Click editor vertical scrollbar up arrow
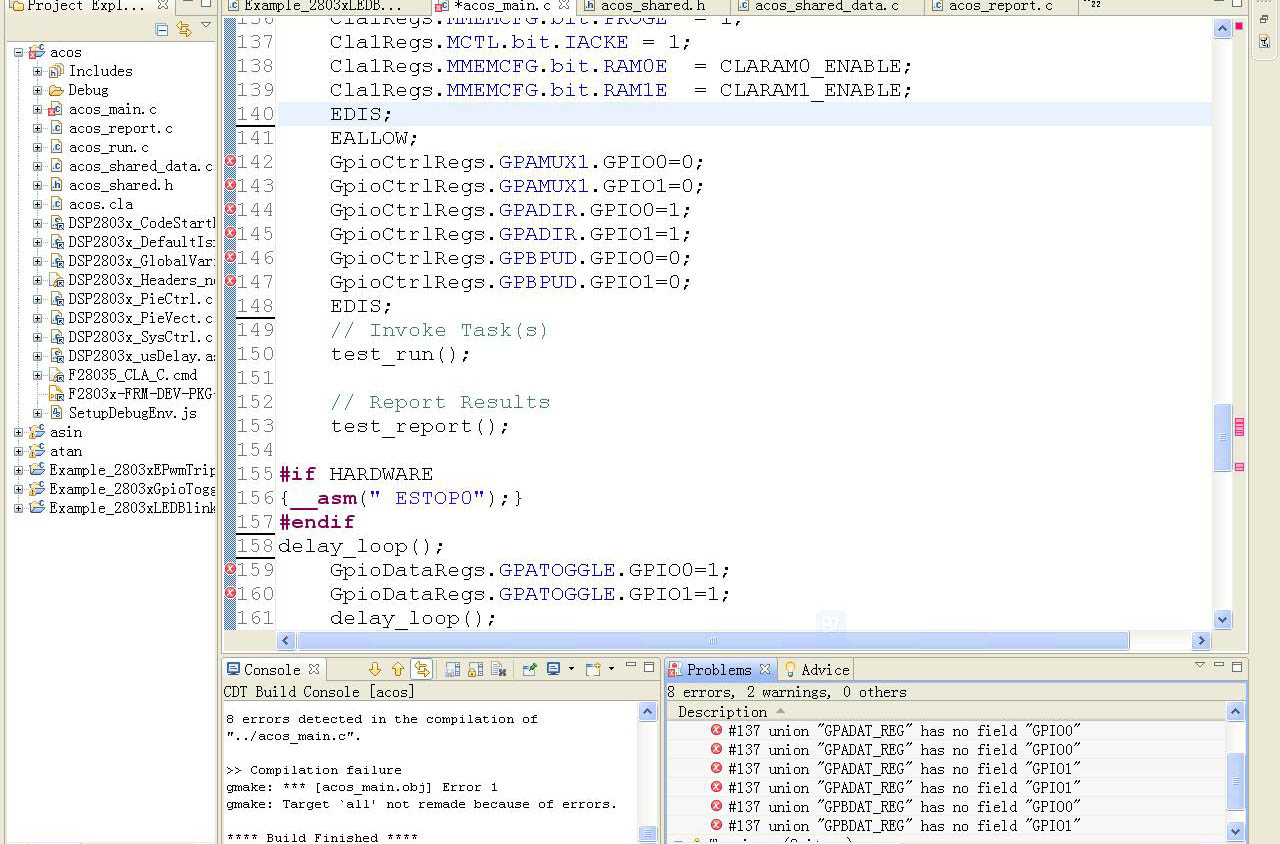Screen dimensions: 1280x844 tap(1222, 28)
